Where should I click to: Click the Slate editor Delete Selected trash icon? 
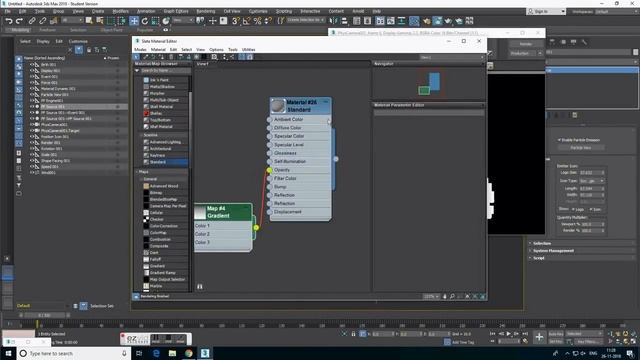(171, 57)
